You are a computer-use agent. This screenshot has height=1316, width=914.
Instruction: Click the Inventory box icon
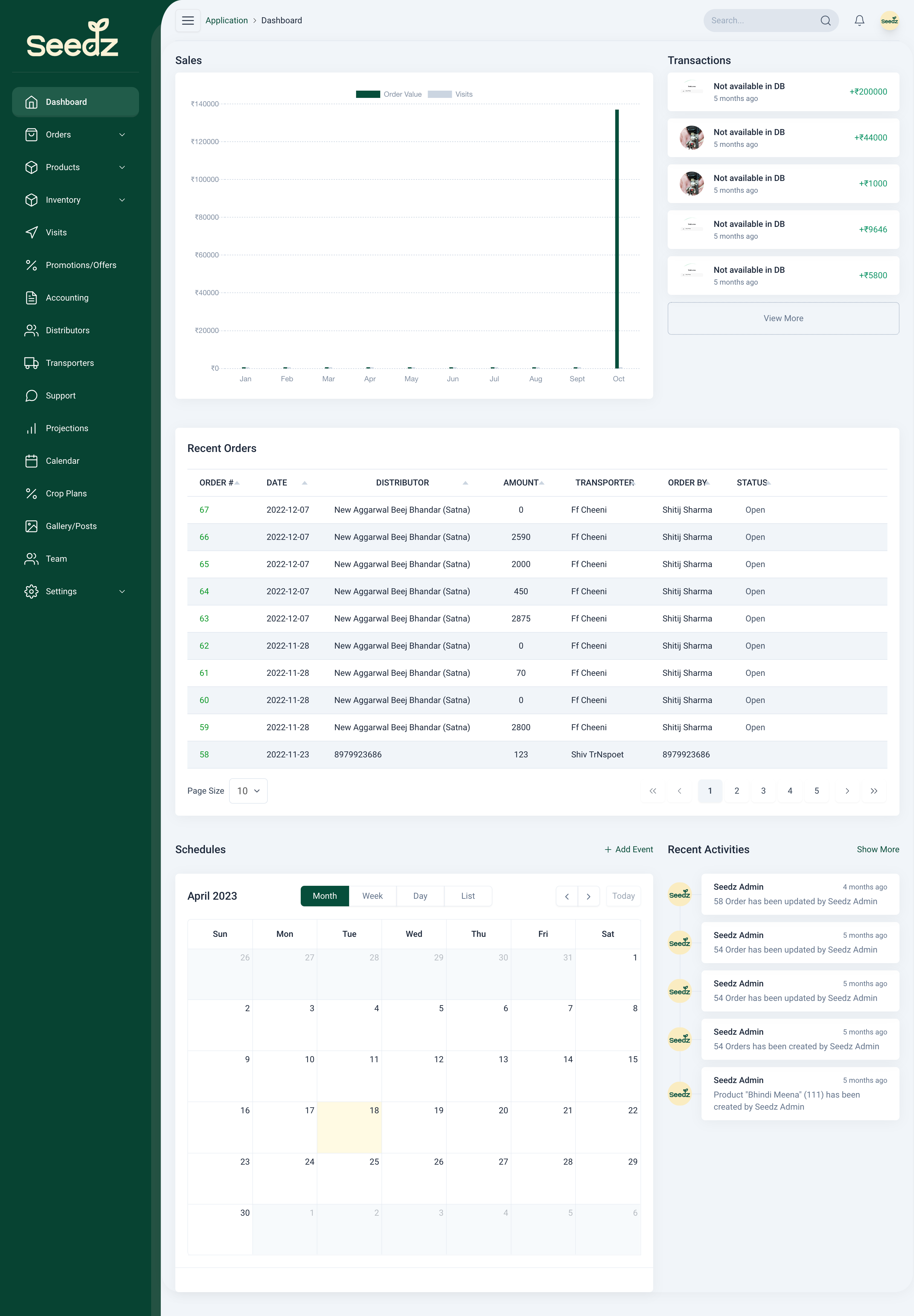tap(31, 200)
